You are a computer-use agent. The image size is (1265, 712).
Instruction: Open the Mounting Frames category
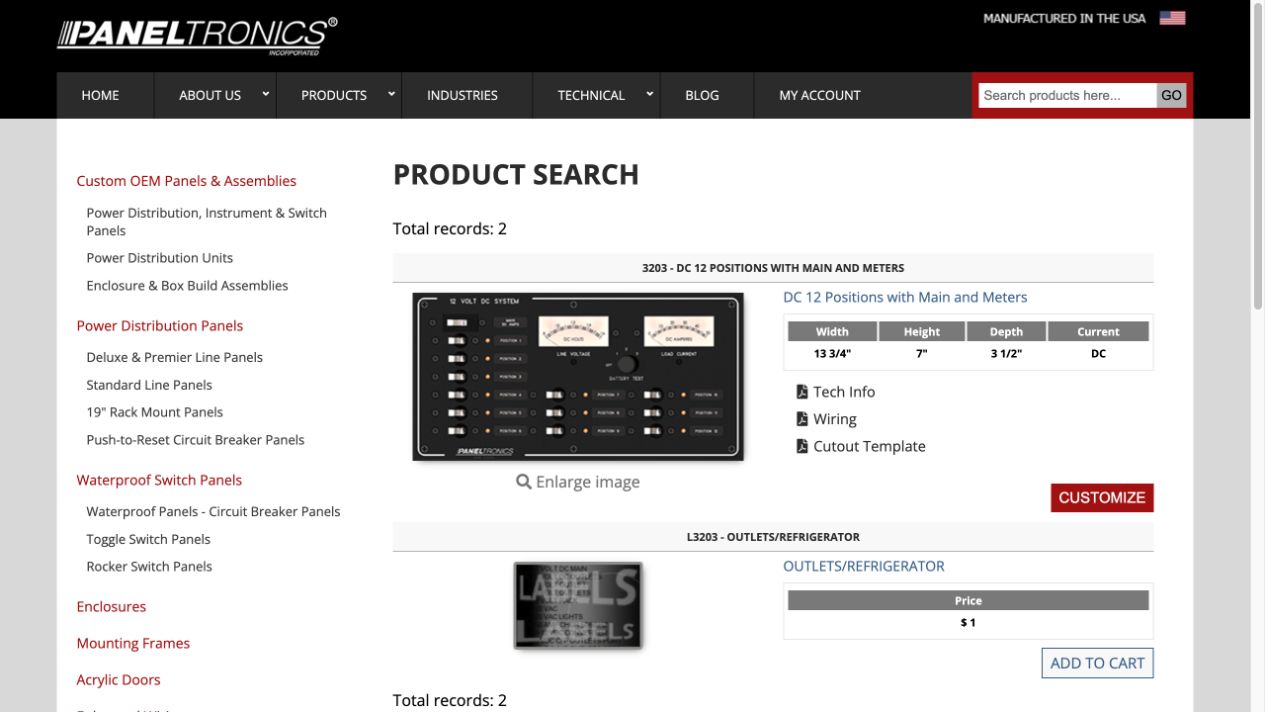133,643
